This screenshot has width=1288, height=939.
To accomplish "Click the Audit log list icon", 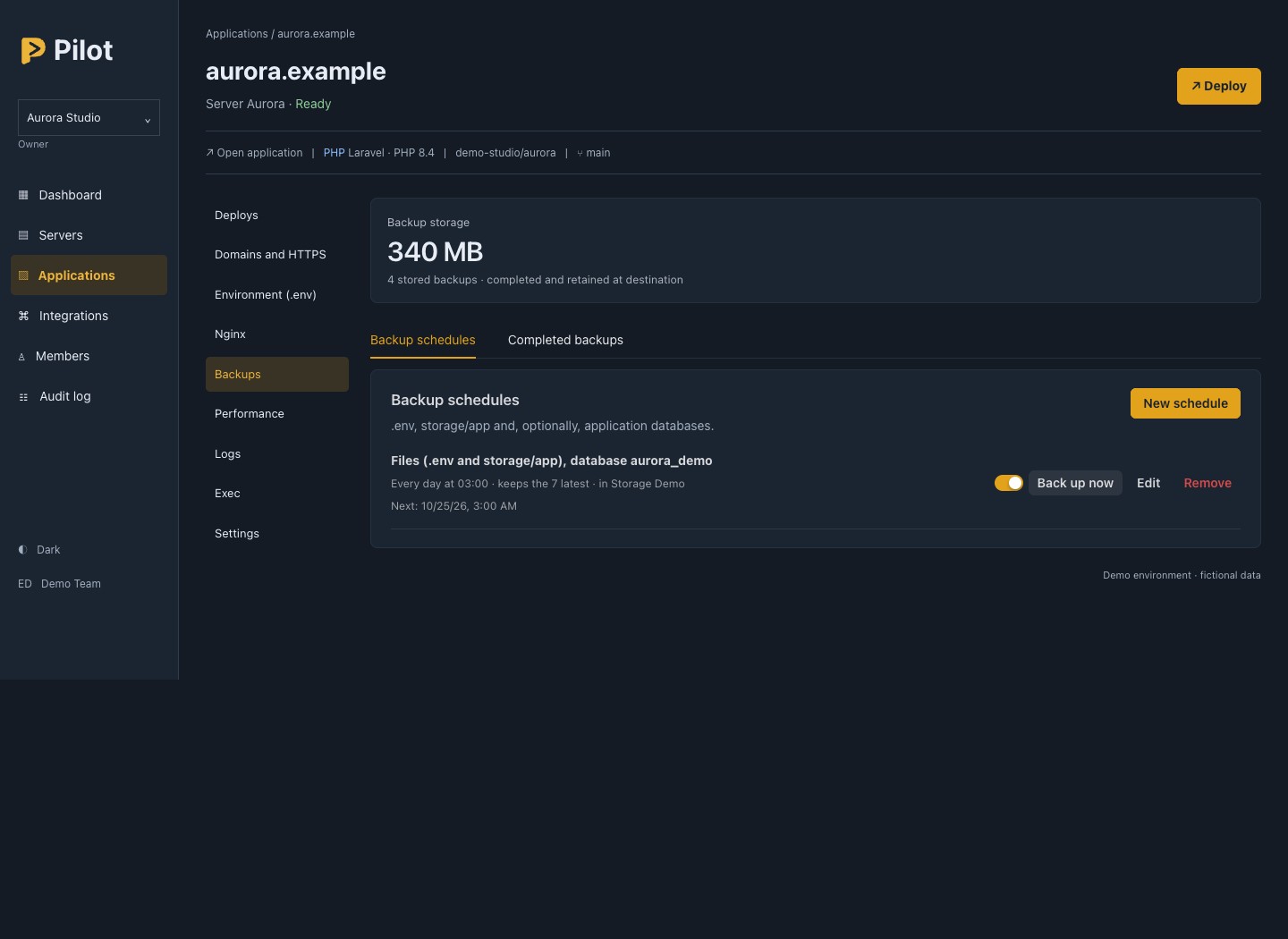I will (x=23, y=397).
